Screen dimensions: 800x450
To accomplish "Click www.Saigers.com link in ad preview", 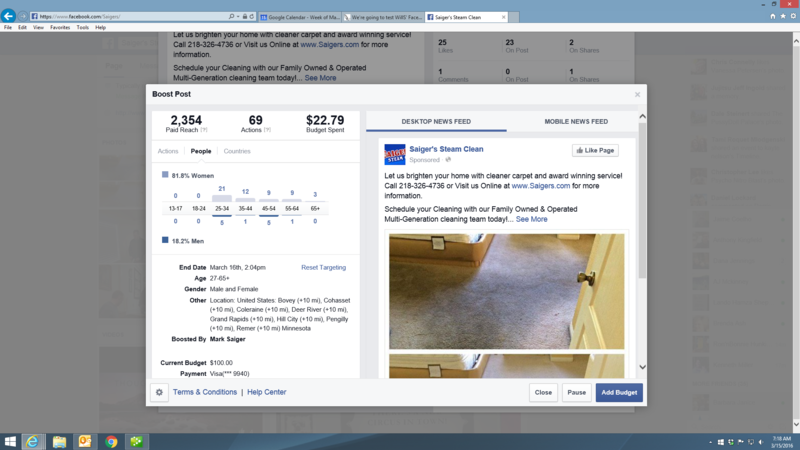I will tap(540, 186).
